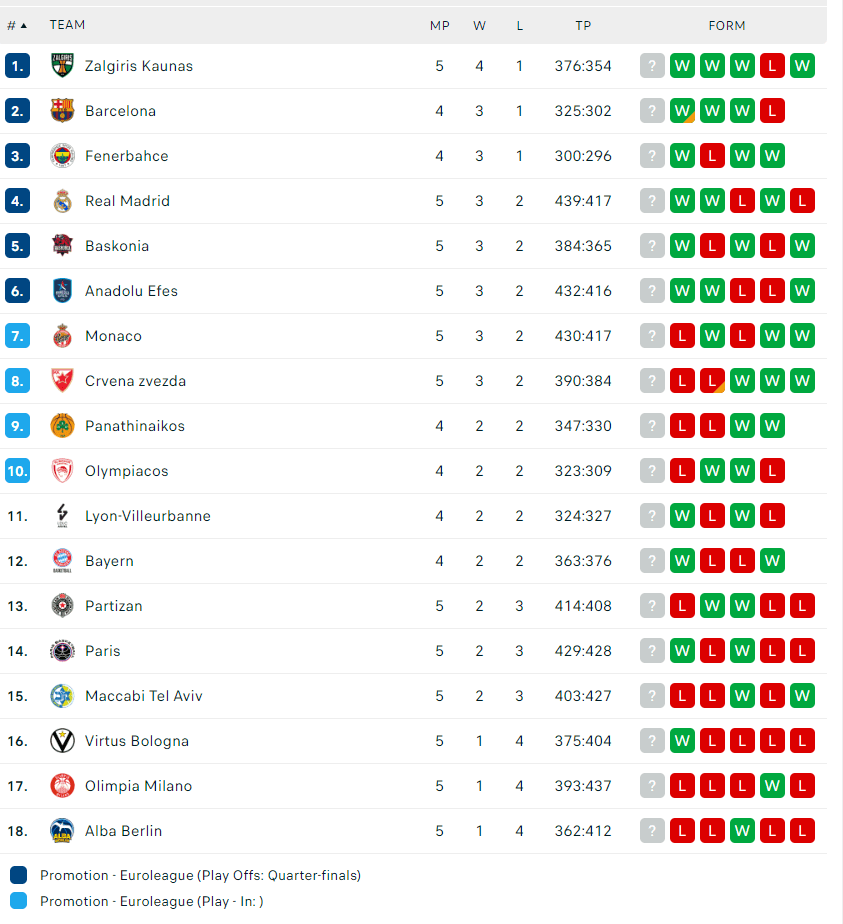This screenshot has height=924, width=843.
Task: Click the Zalgiris Kaunas team logo
Action: pos(62,66)
